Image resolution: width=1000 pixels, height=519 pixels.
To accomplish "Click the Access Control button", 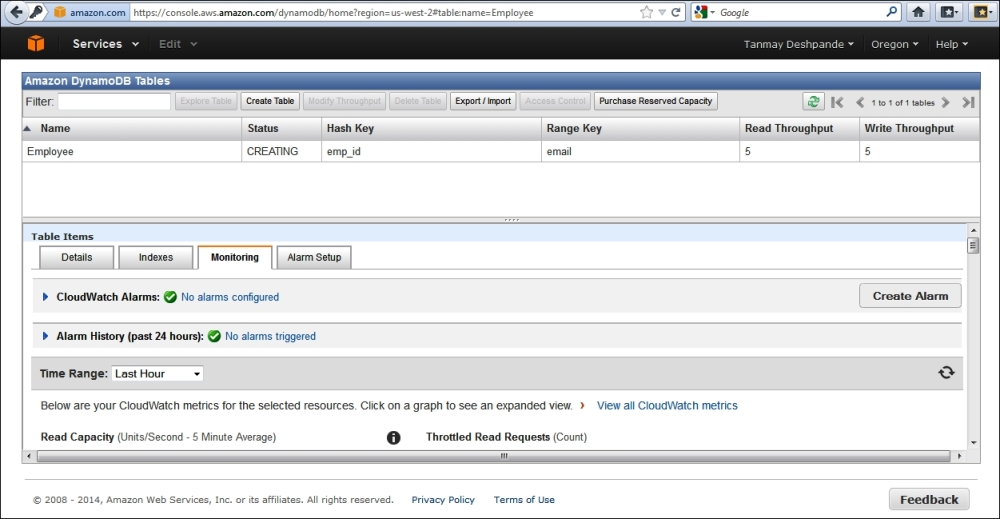I will pos(555,101).
